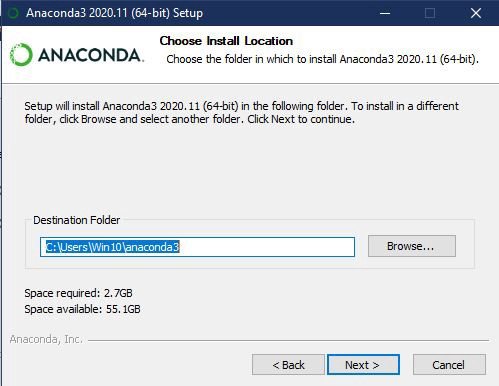Viewport: 499px width, 386px height.
Task: Click the Anaconda icon in the title bar
Action: click(14, 13)
